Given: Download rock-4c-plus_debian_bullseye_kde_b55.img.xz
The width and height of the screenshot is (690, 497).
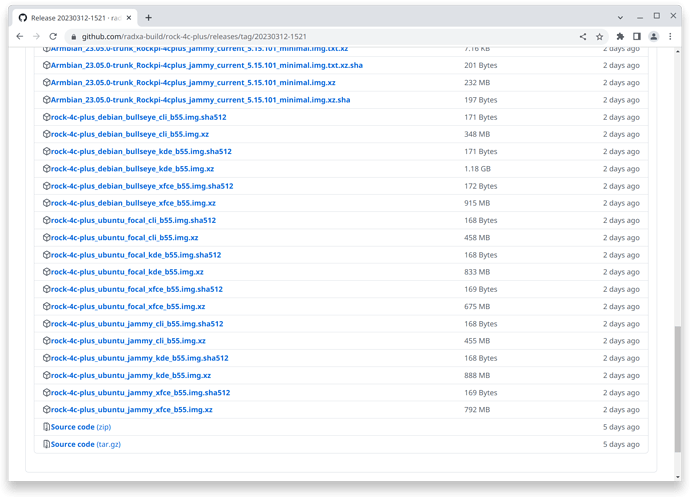Looking at the screenshot, I should [x=132, y=169].
